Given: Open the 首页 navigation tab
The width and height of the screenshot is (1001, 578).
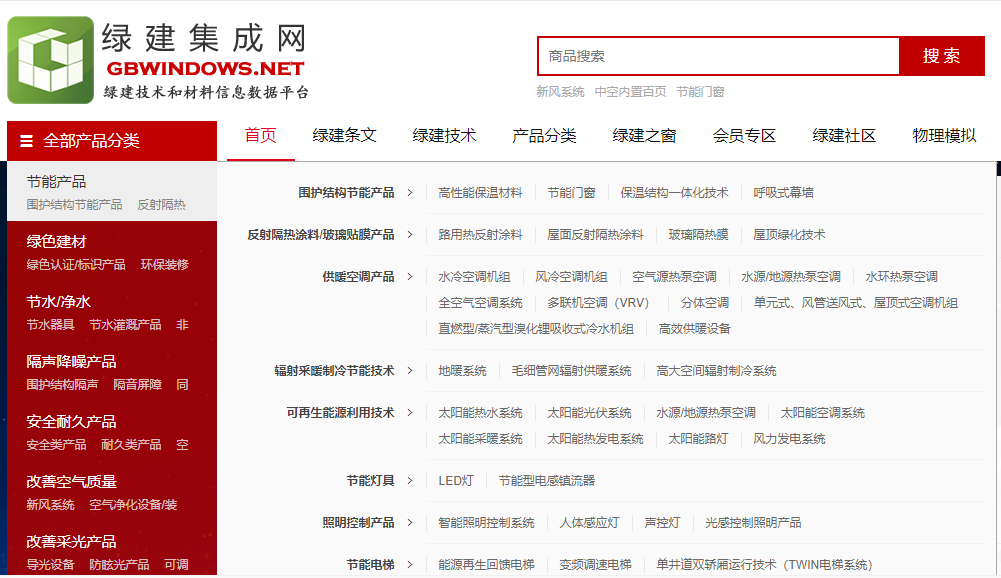Looking at the screenshot, I should (x=261, y=136).
